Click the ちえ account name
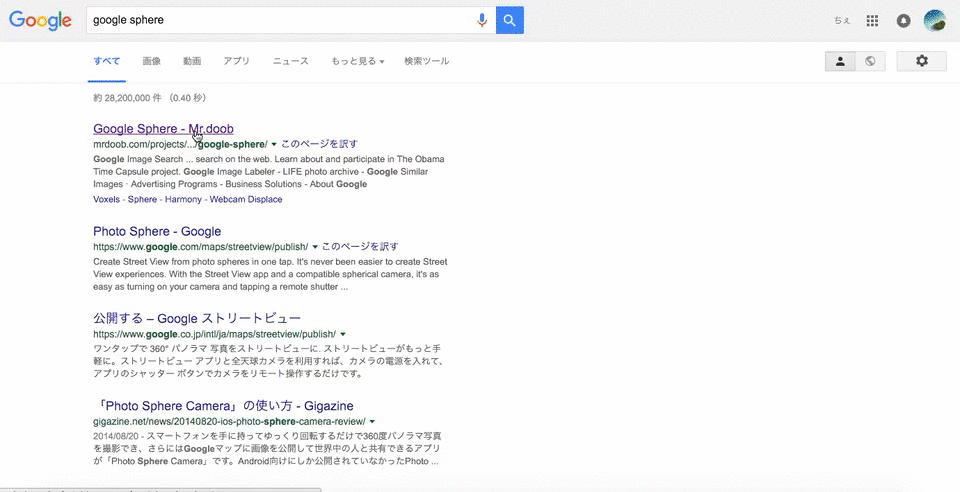 tap(842, 21)
